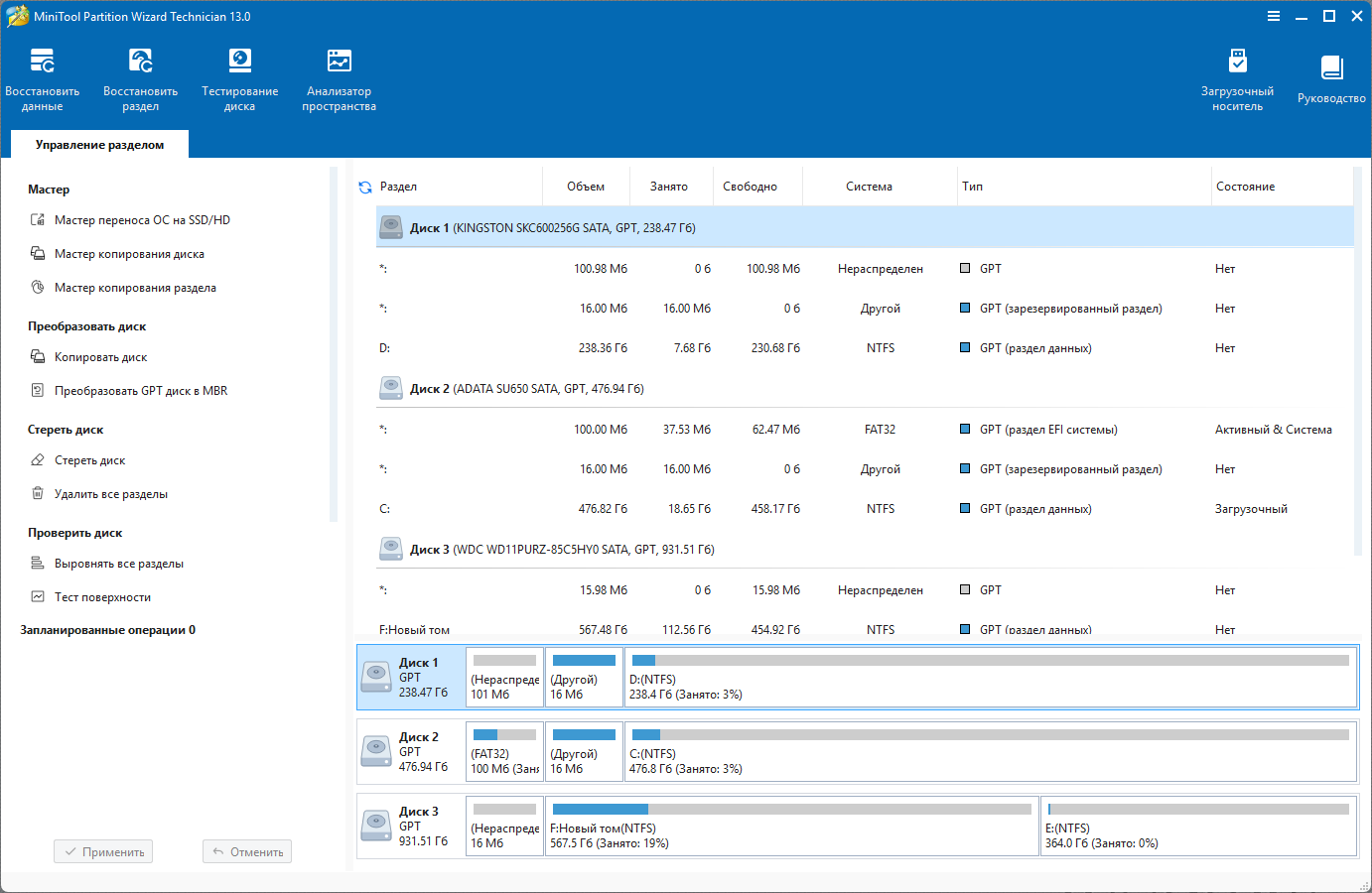Choose Преобразовать GPT диск в MBR

point(141,391)
